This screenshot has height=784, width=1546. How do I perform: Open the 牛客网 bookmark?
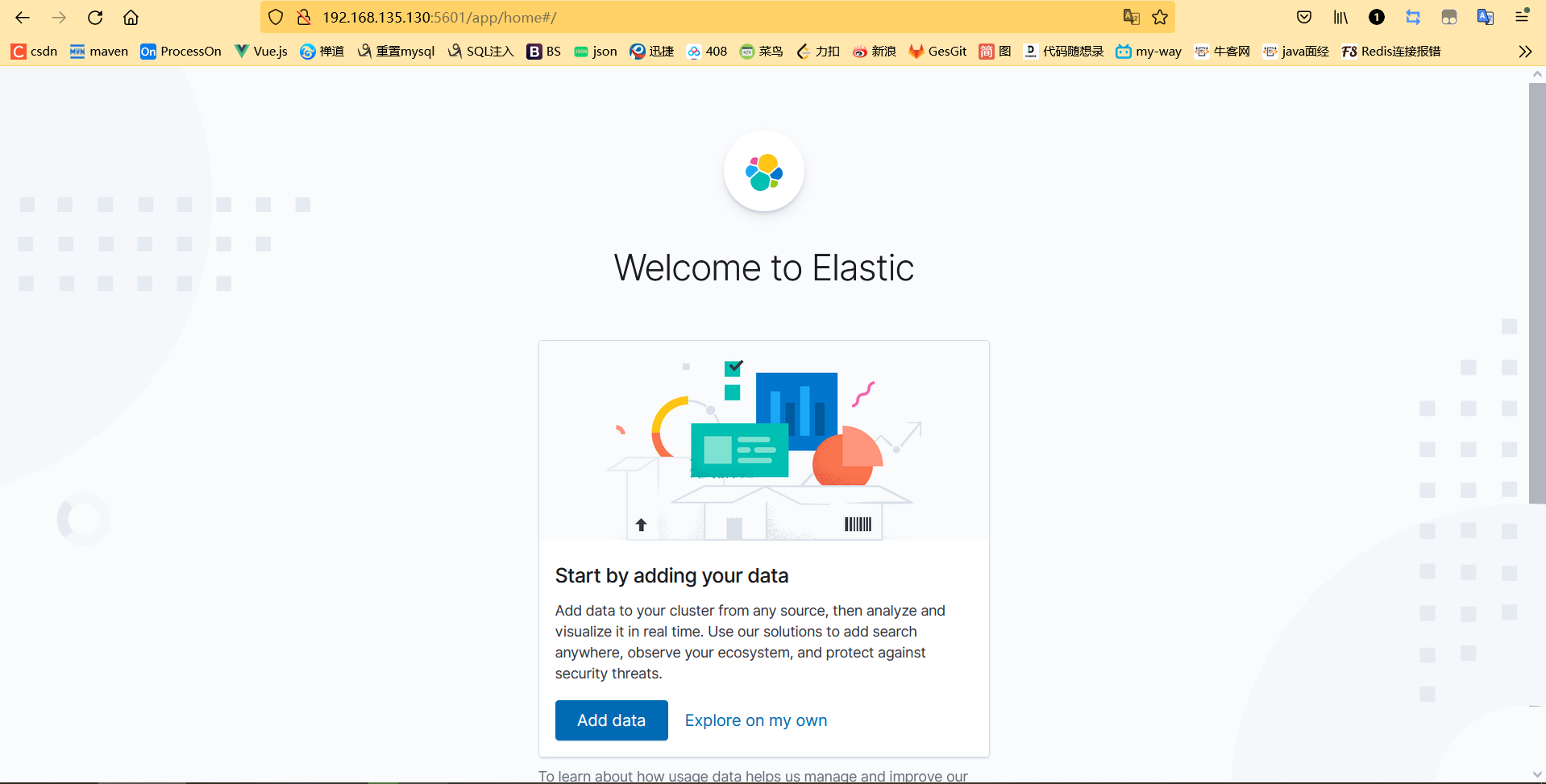[1222, 52]
